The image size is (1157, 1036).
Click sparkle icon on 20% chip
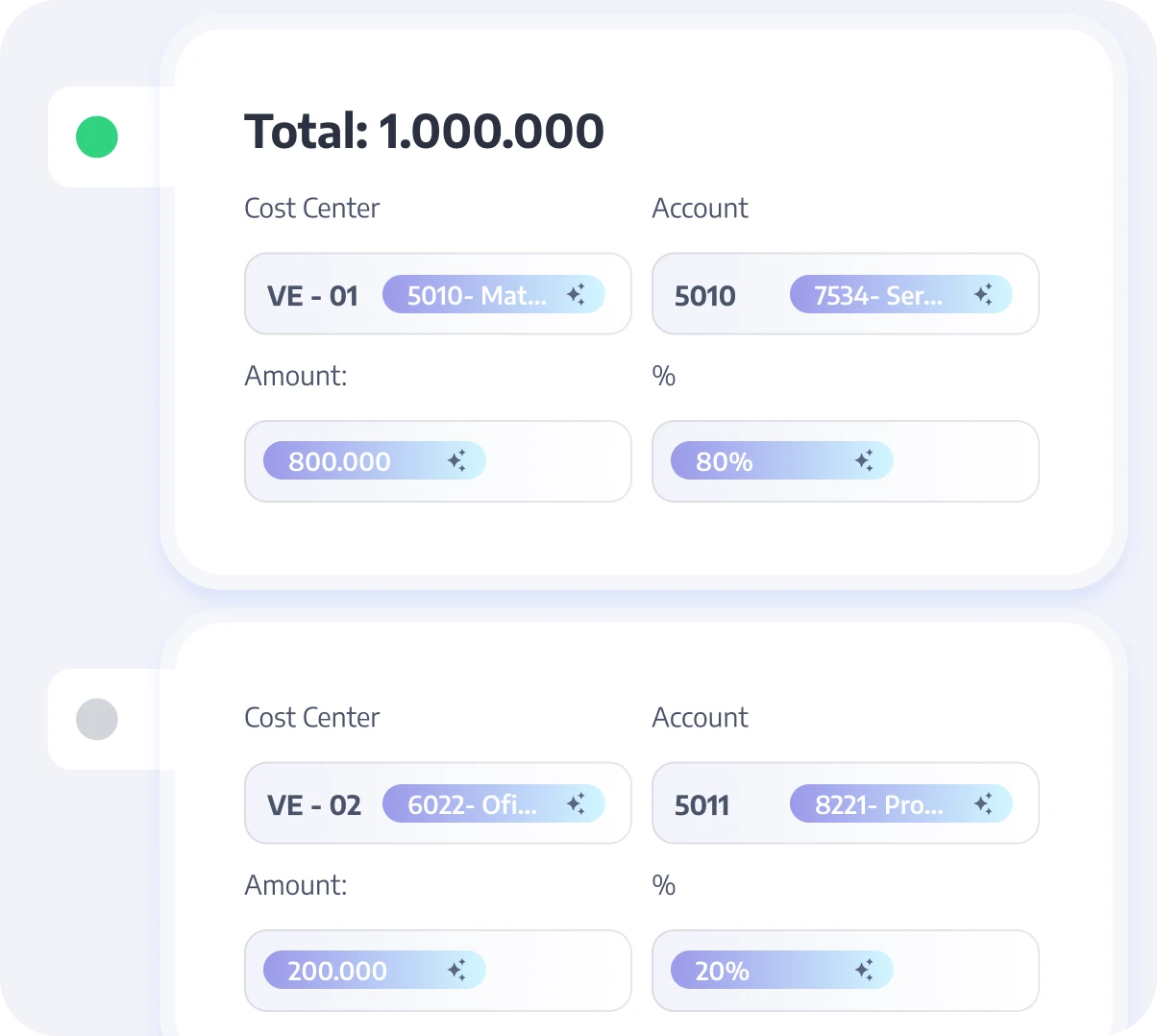coord(864,971)
